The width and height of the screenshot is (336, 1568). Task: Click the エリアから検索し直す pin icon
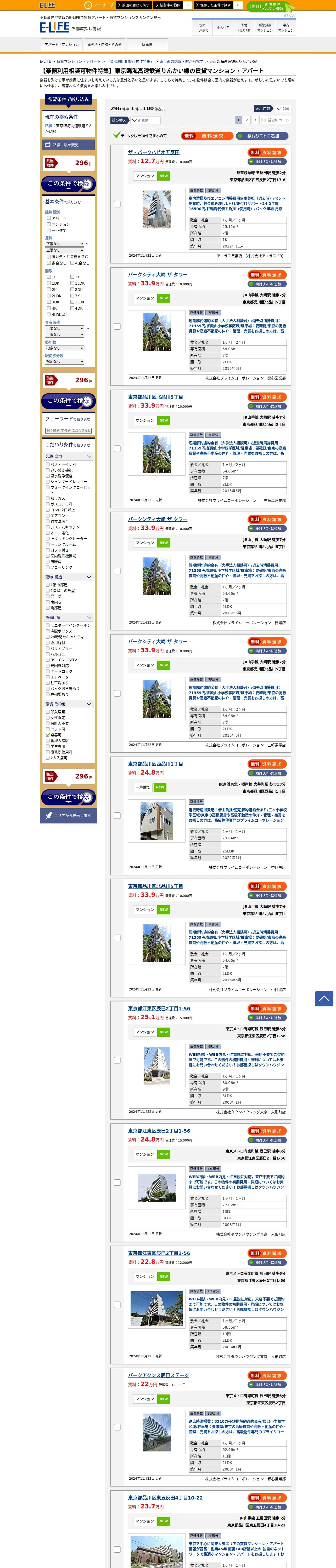pyautogui.click(x=68, y=816)
